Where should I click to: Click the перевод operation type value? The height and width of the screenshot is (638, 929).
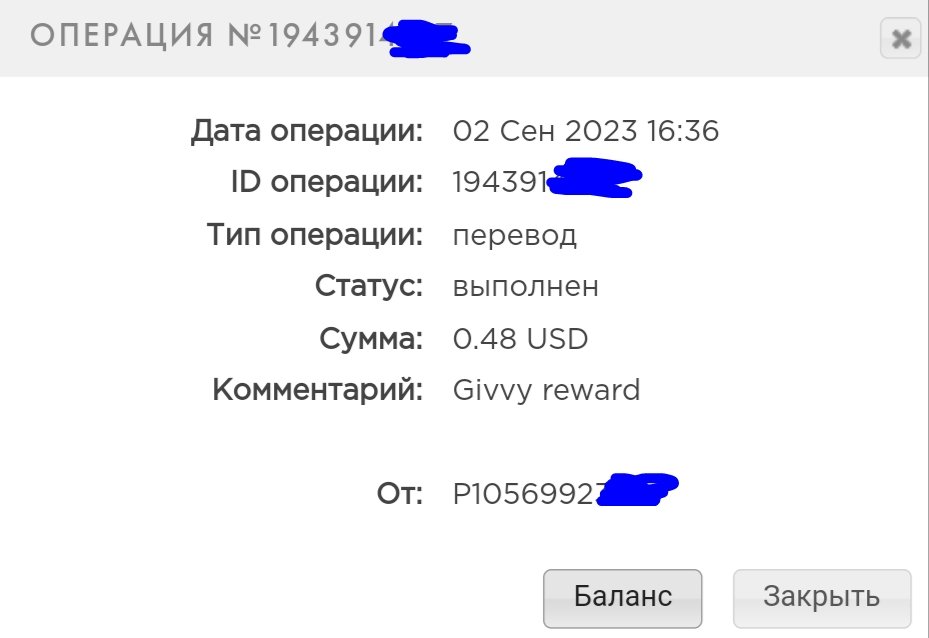coord(514,236)
